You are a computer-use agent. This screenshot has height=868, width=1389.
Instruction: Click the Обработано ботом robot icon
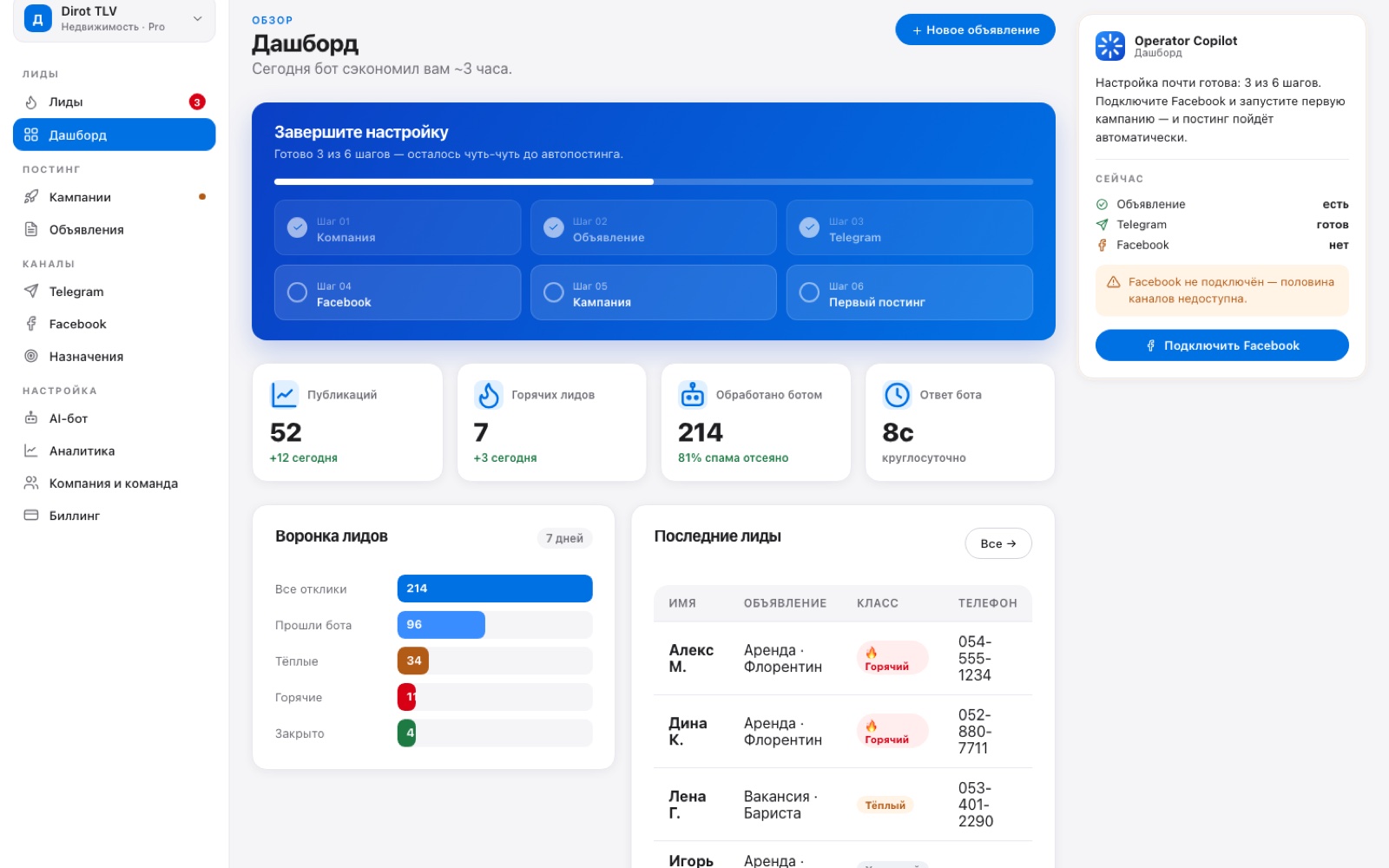click(693, 395)
